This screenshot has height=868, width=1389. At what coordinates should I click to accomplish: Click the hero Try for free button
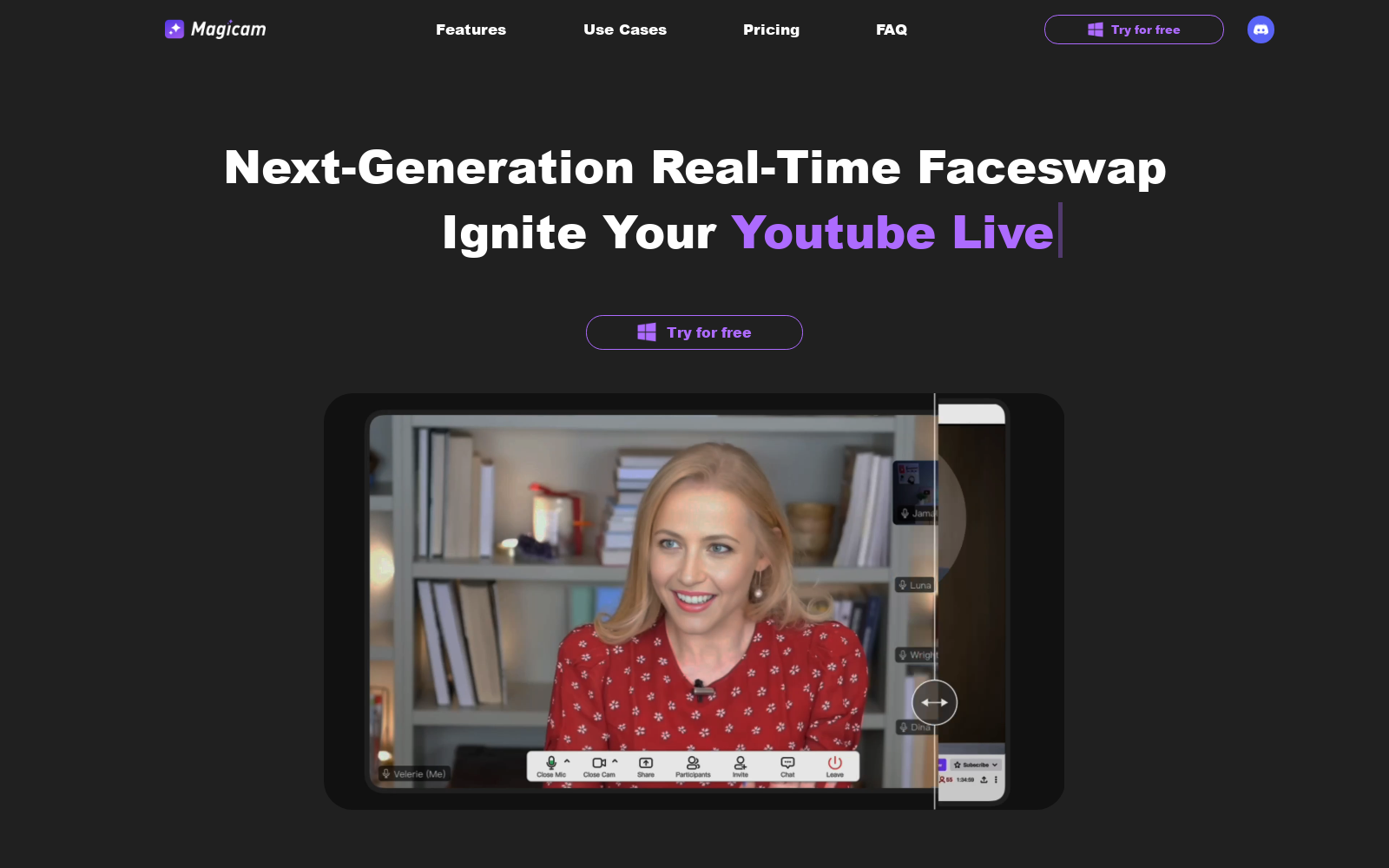pyautogui.click(x=694, y=332)
